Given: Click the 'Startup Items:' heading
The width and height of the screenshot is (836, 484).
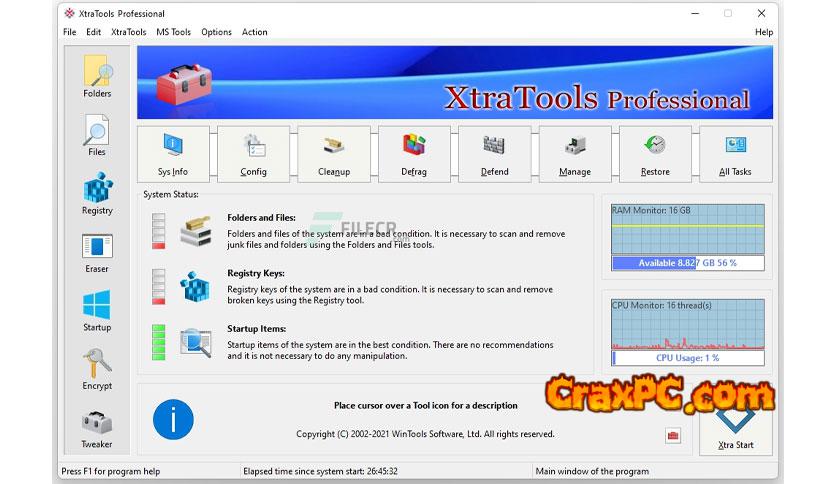Looking at the screenshot, I should coord(256,328).
